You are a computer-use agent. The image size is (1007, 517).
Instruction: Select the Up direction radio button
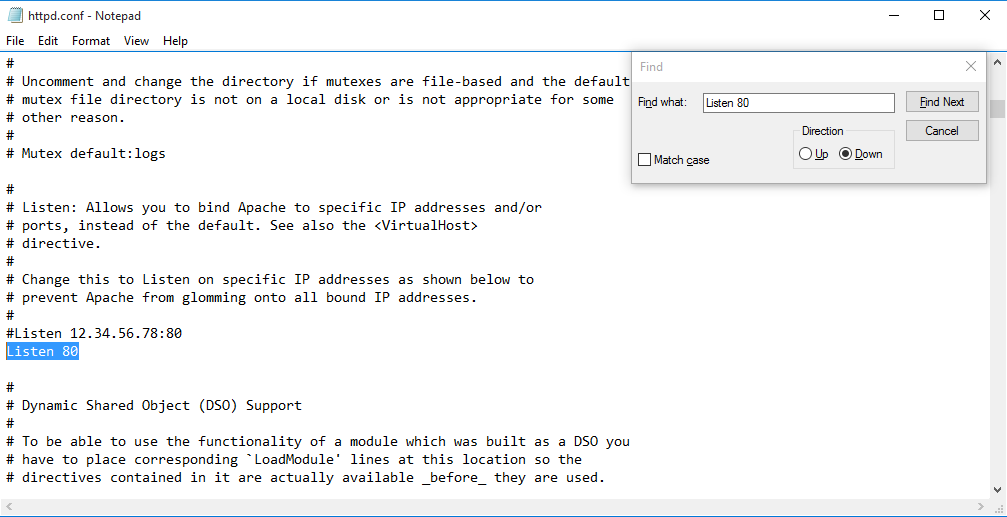806,154
